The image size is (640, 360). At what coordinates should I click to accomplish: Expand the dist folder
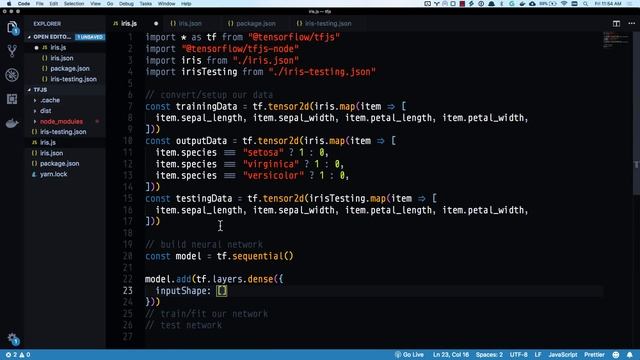[46, 111]
